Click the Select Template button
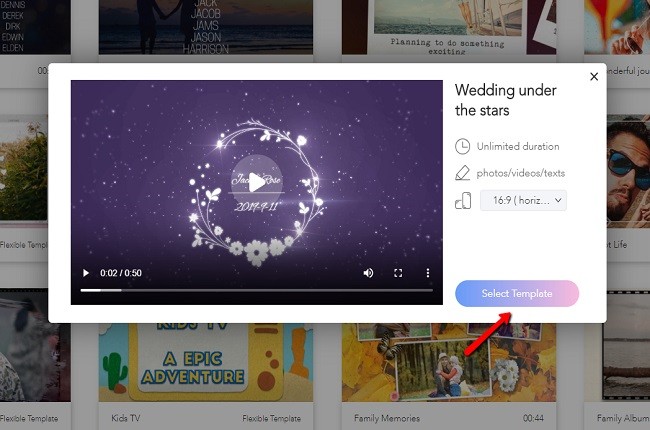This screenshot has width=650, height=430. point(517,293)
